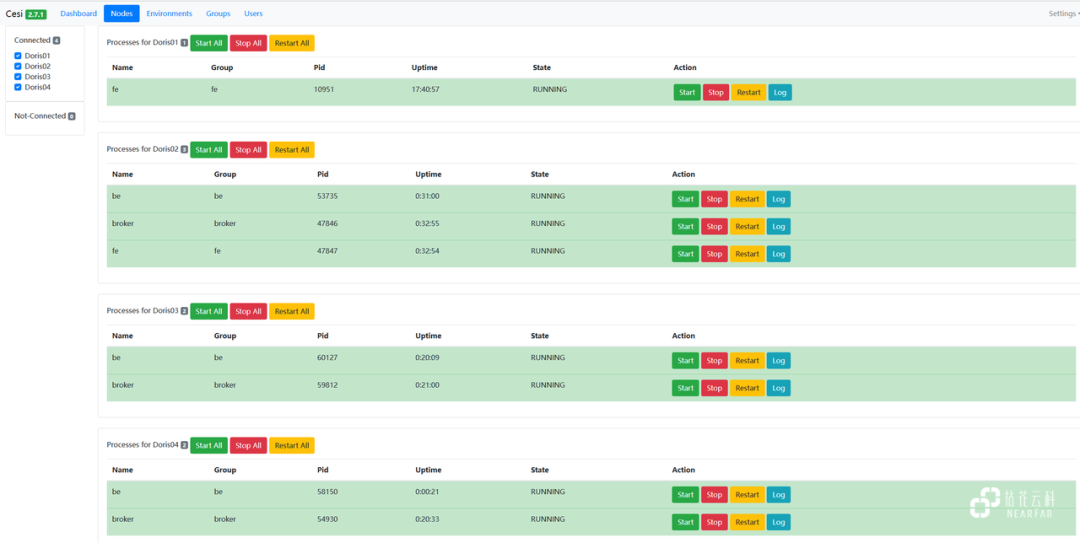Click uptime value 17:40:57
Image resolution: width=1080 pixels, height=543 pixels.
click(x=426, y=90)
